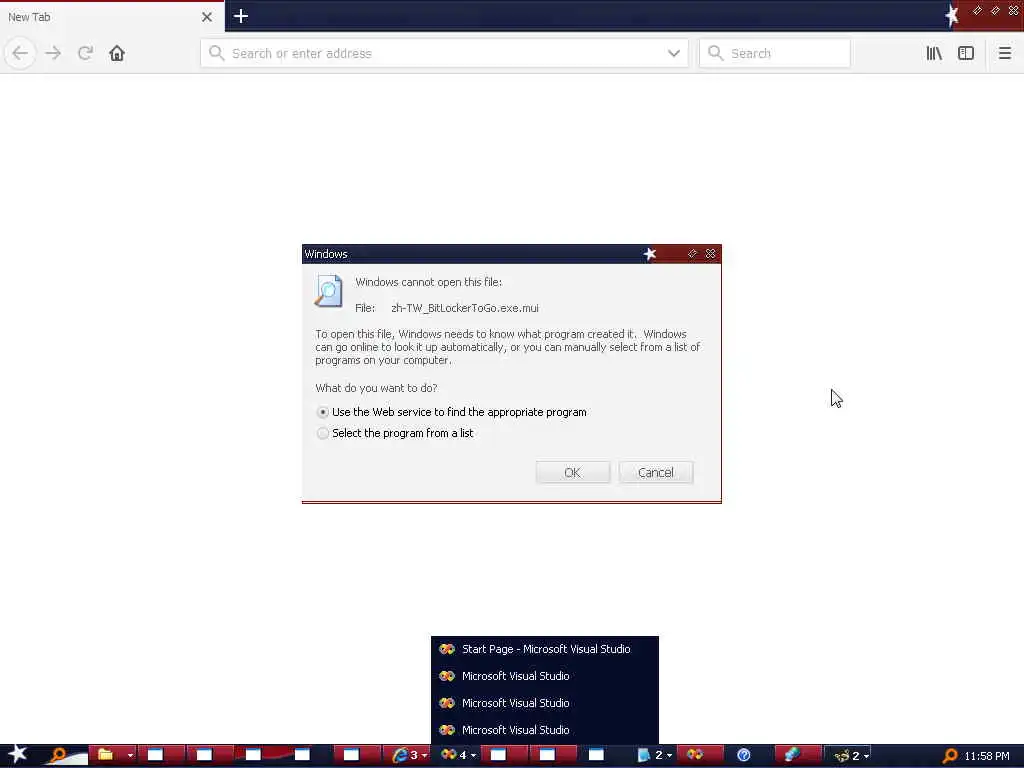Focus the Search or enter address field

444,54
